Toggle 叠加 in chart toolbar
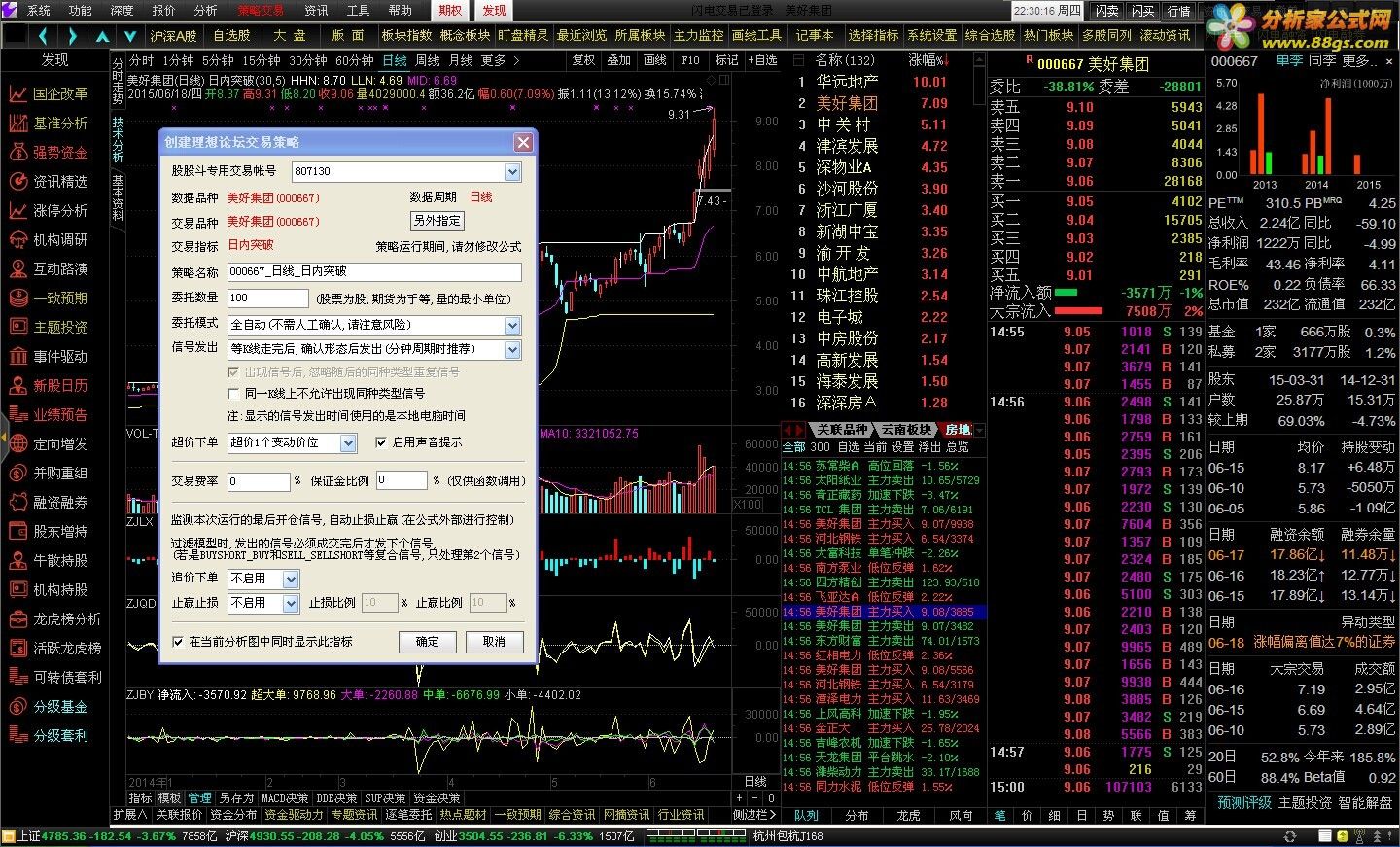 pos(619,60)
